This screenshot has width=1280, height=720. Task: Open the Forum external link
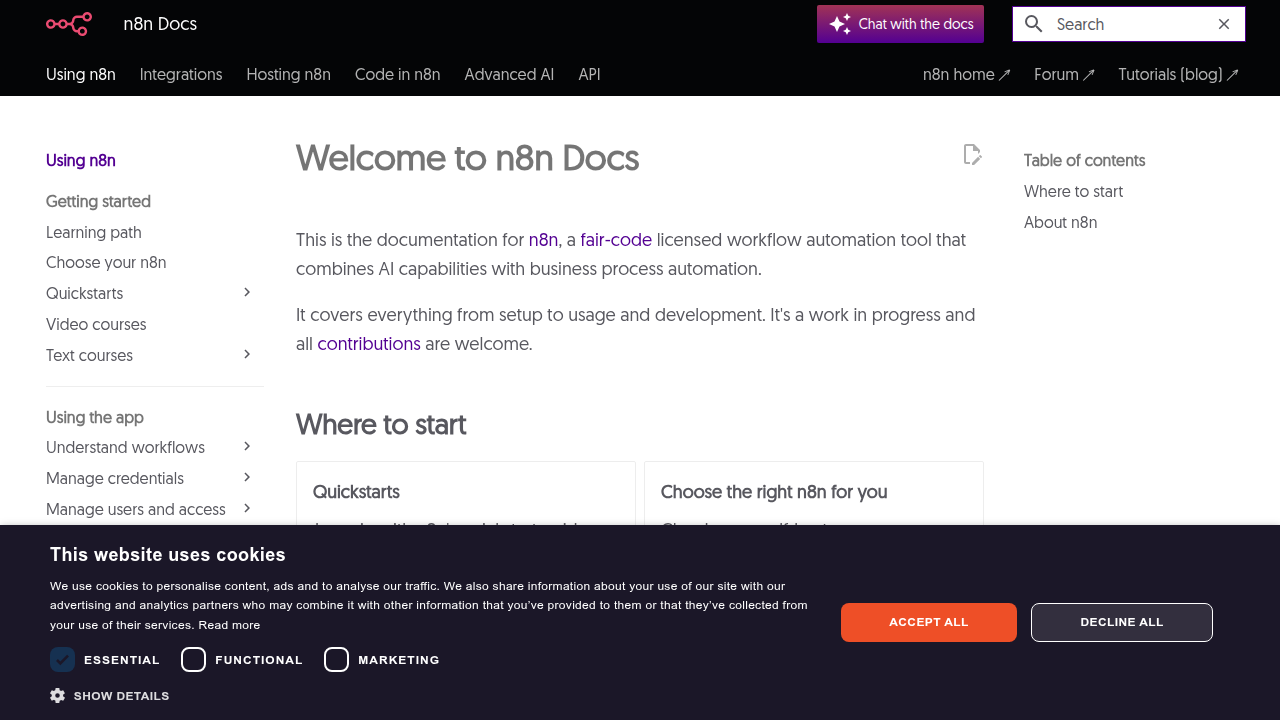coord(1065,74)
